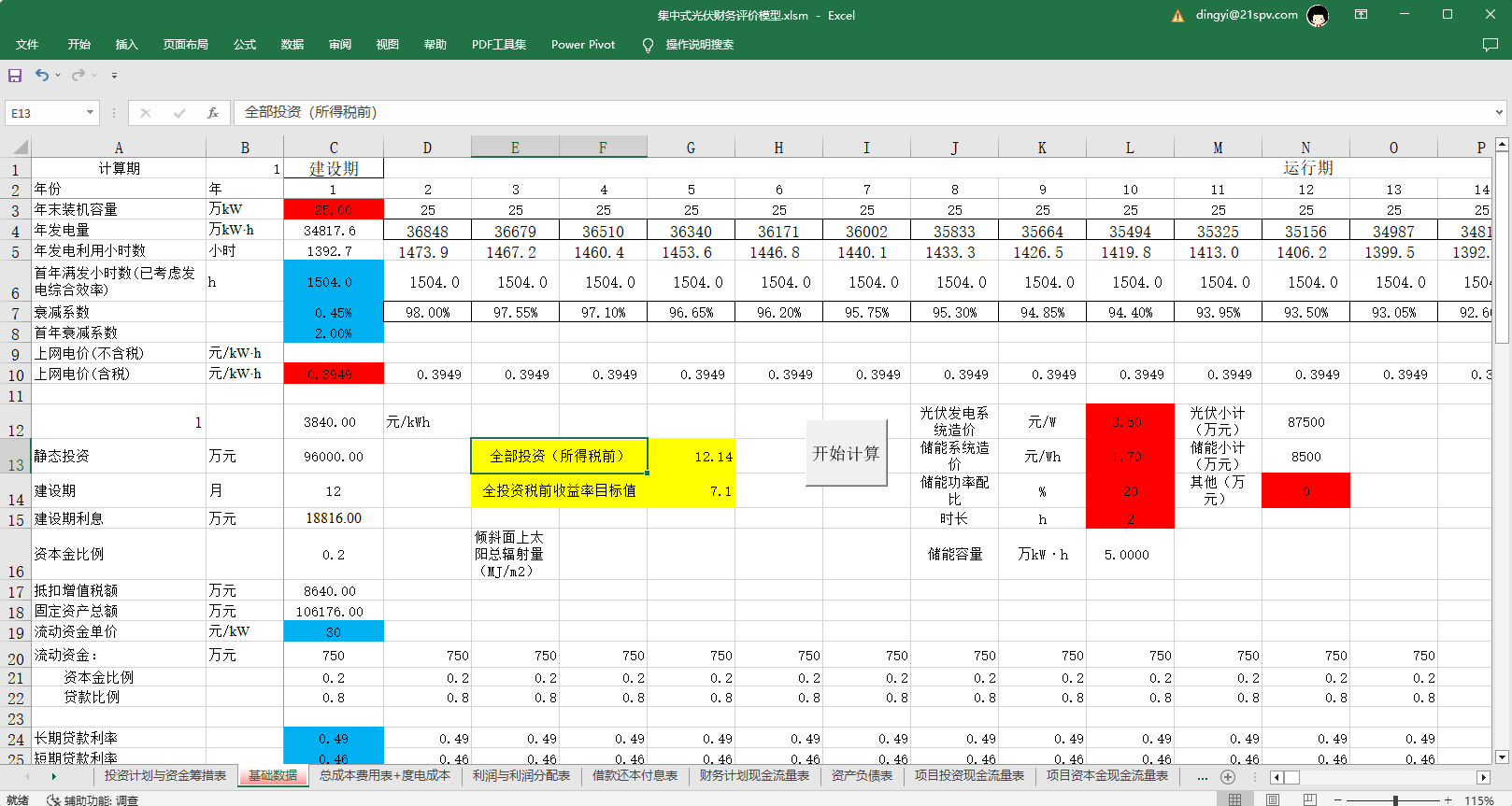The image size is (1512, 806).
Task: Zoom out with the minus button
Action: click(x=1338, y=800)
